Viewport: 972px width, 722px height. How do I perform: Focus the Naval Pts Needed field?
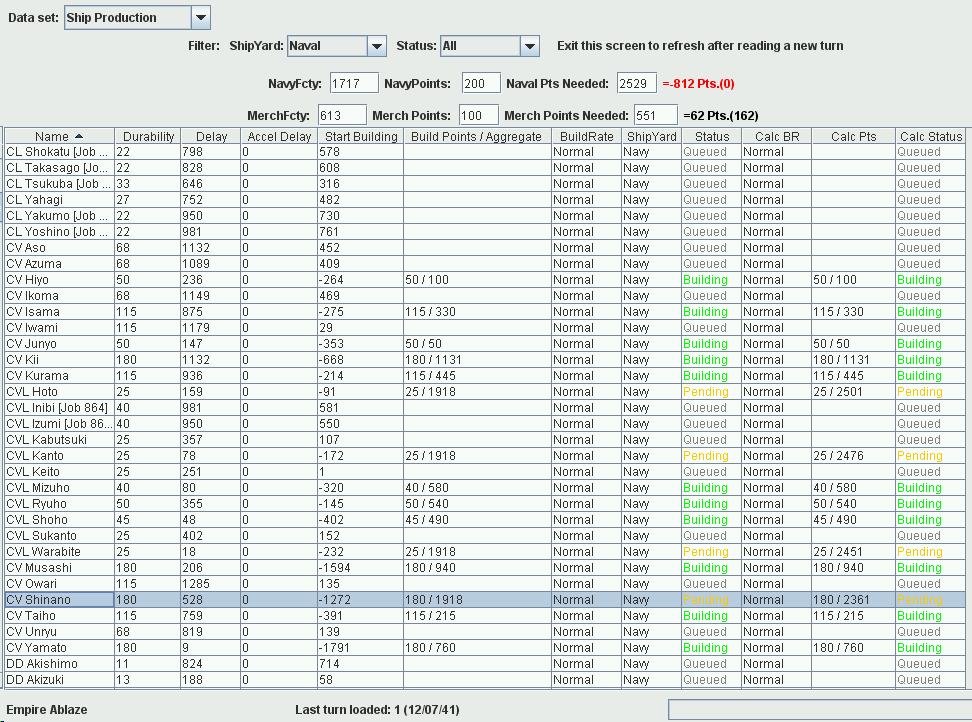pyautogui.click(x=636, y=84)
